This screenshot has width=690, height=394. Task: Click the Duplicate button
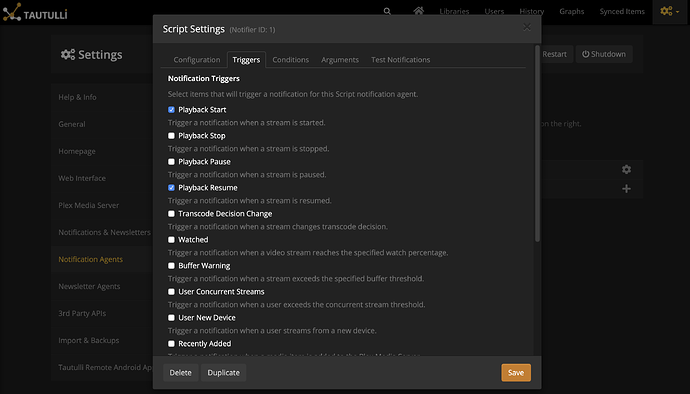(224, 372)
